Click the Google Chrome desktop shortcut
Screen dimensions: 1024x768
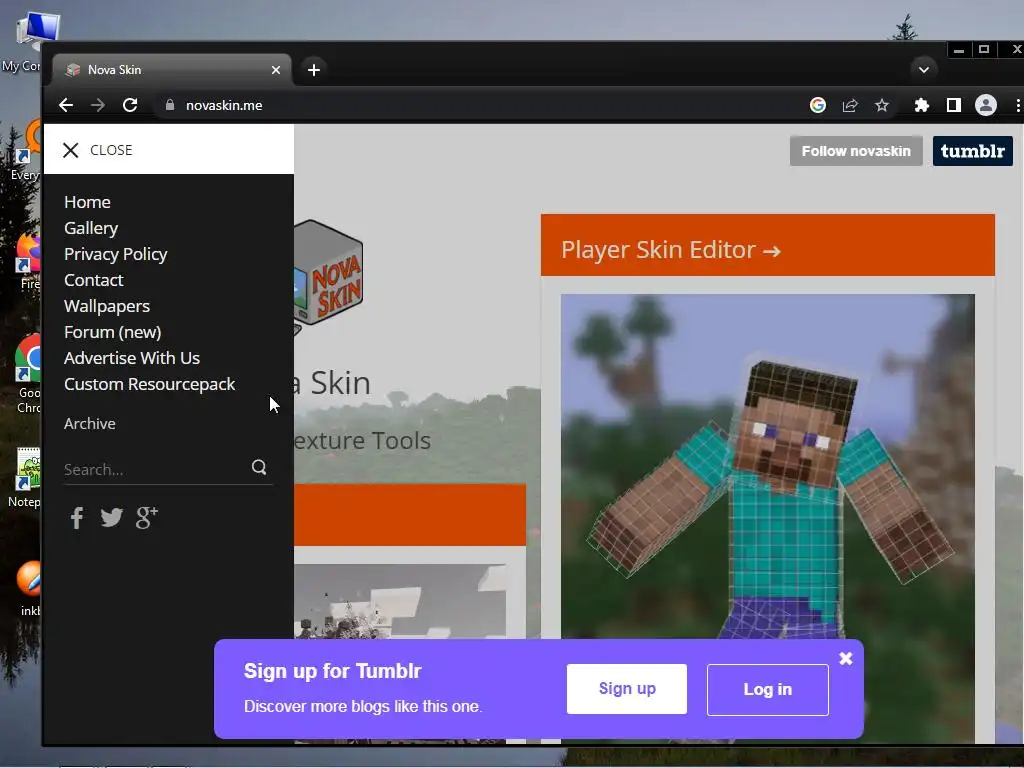[28, 374]
